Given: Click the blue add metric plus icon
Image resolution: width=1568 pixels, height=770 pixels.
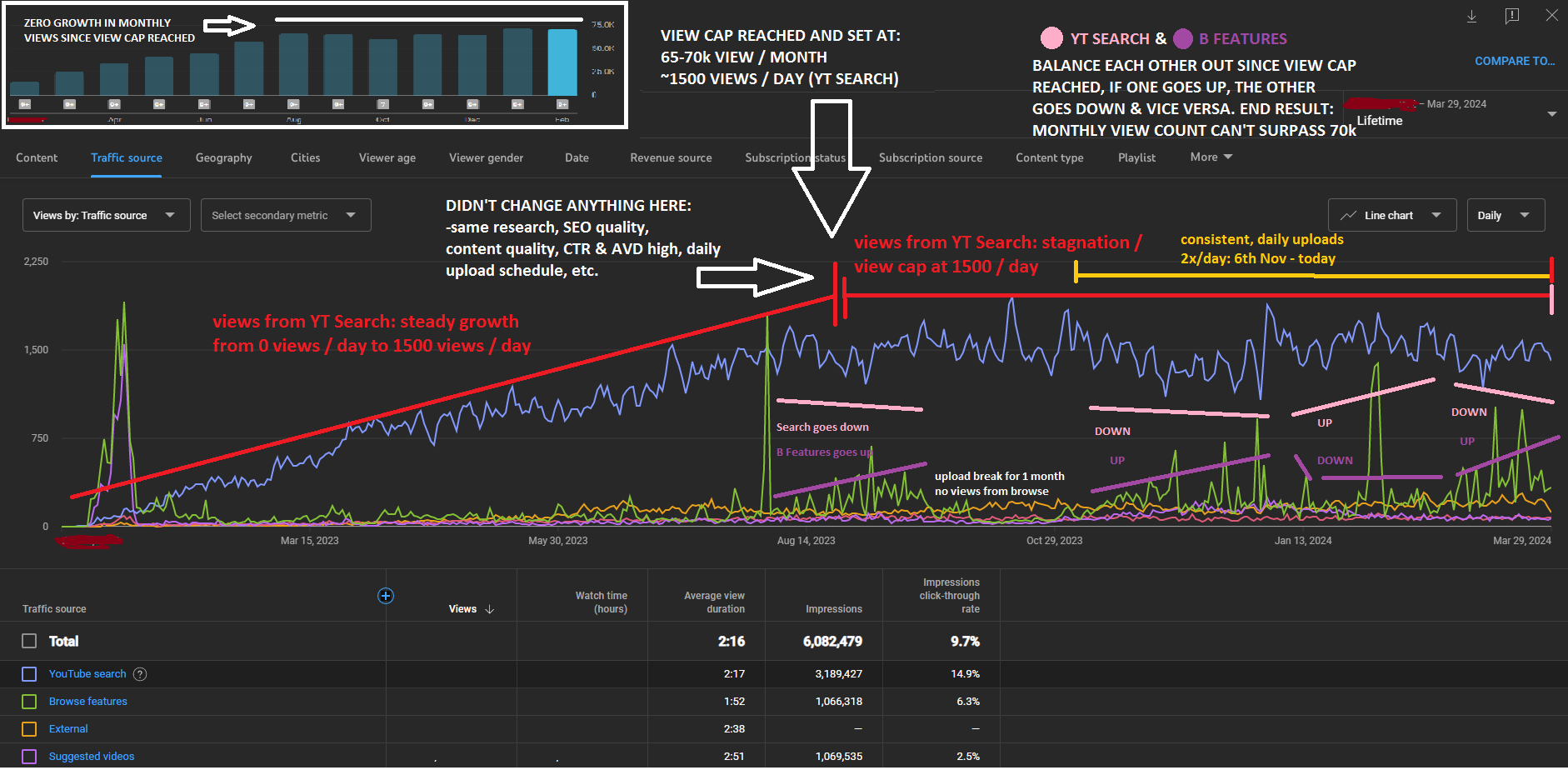Looking at the screenshot, I should [x=386, y=596].
